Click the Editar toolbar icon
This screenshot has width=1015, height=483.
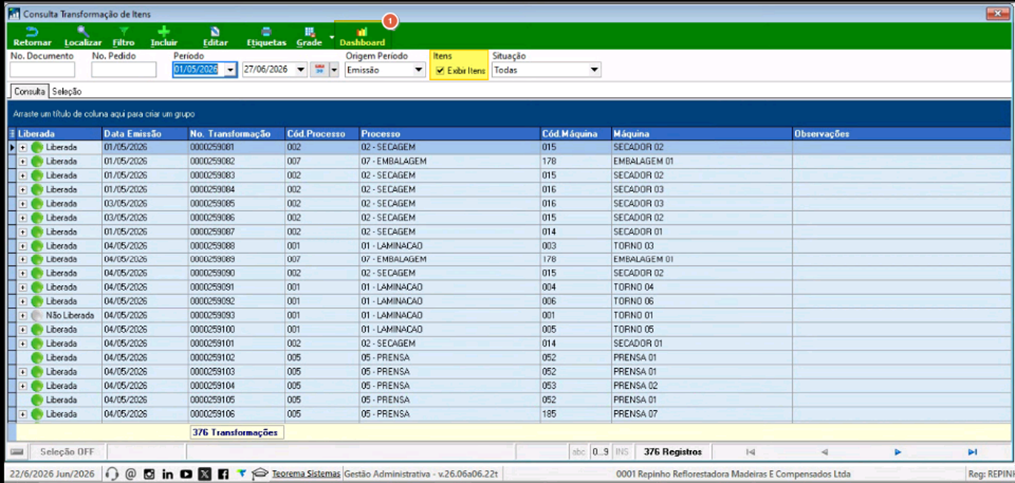click(x=215, y=36)
